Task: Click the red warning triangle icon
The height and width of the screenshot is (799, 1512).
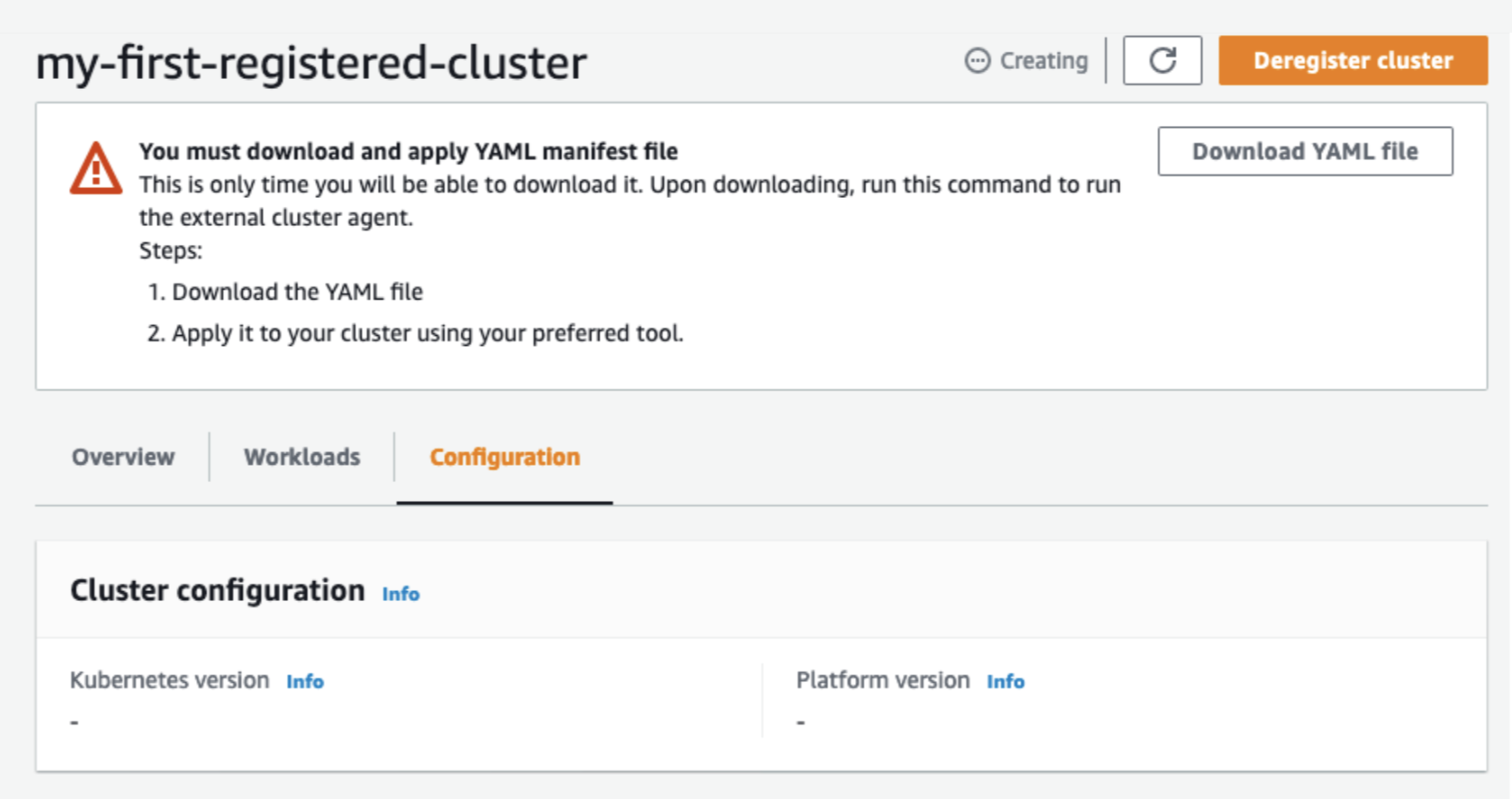Action: 95,169
